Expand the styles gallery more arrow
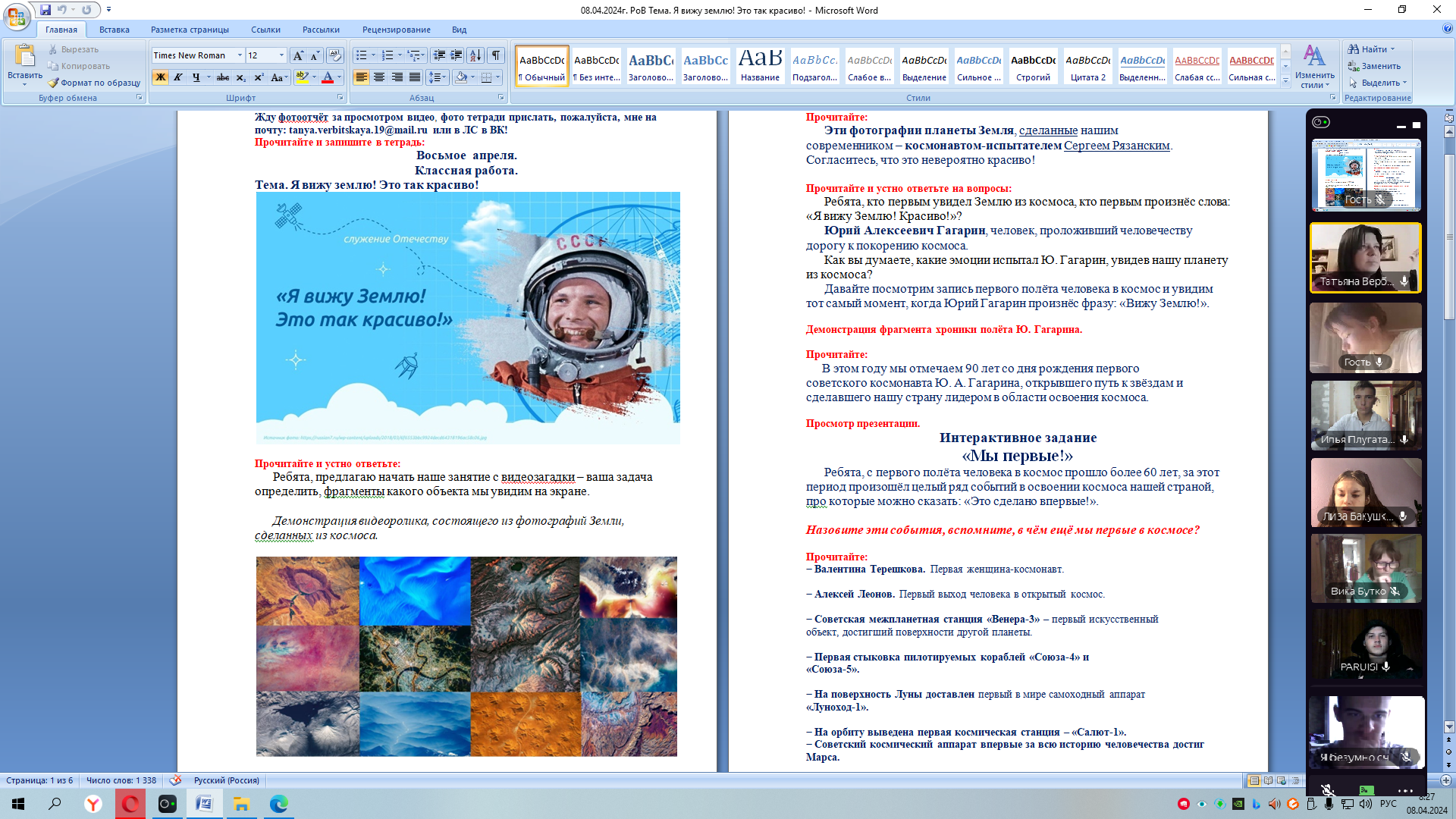 coord(1285,80)
